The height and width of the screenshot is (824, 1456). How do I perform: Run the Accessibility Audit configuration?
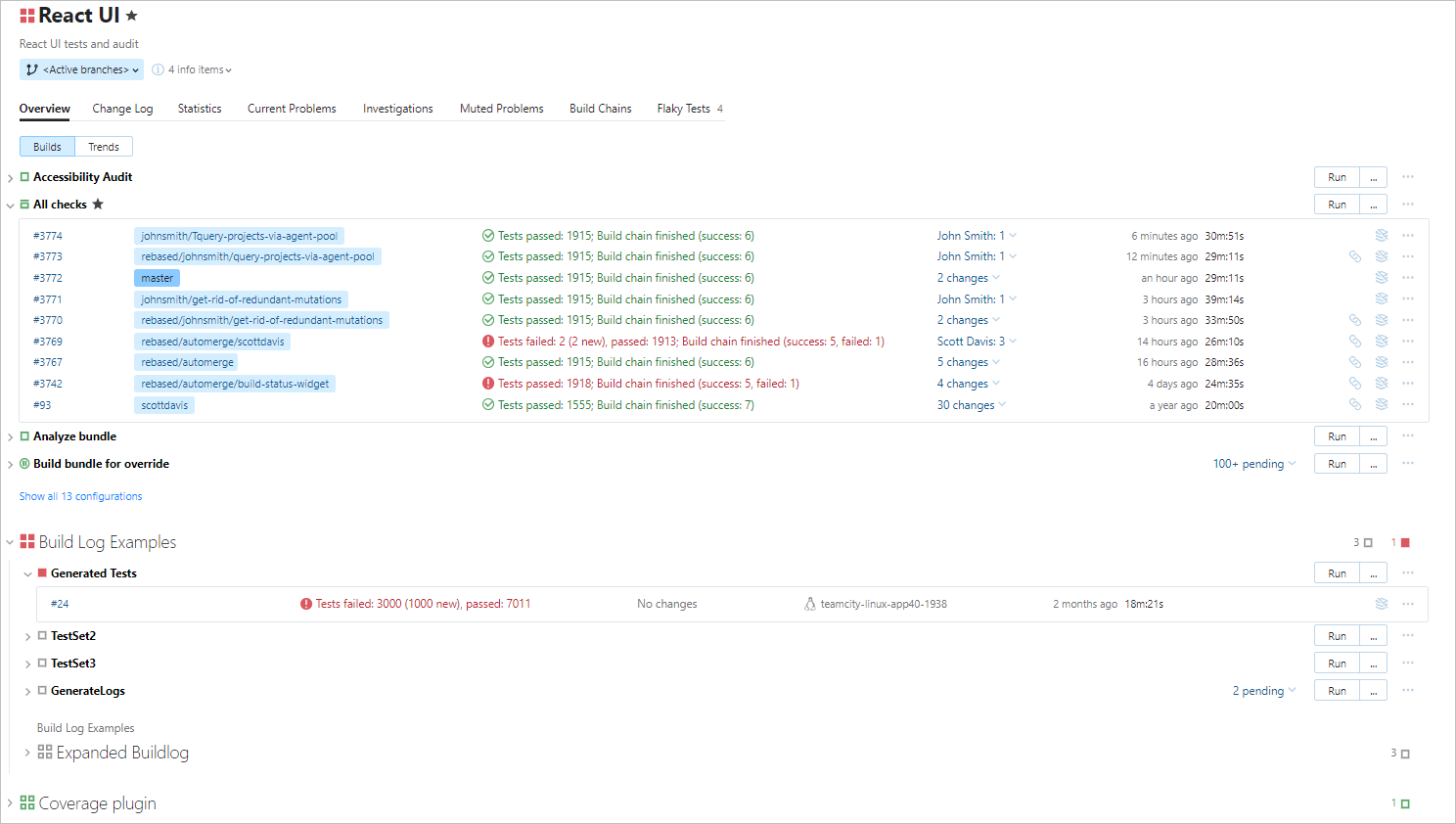tap(1337, 177)
